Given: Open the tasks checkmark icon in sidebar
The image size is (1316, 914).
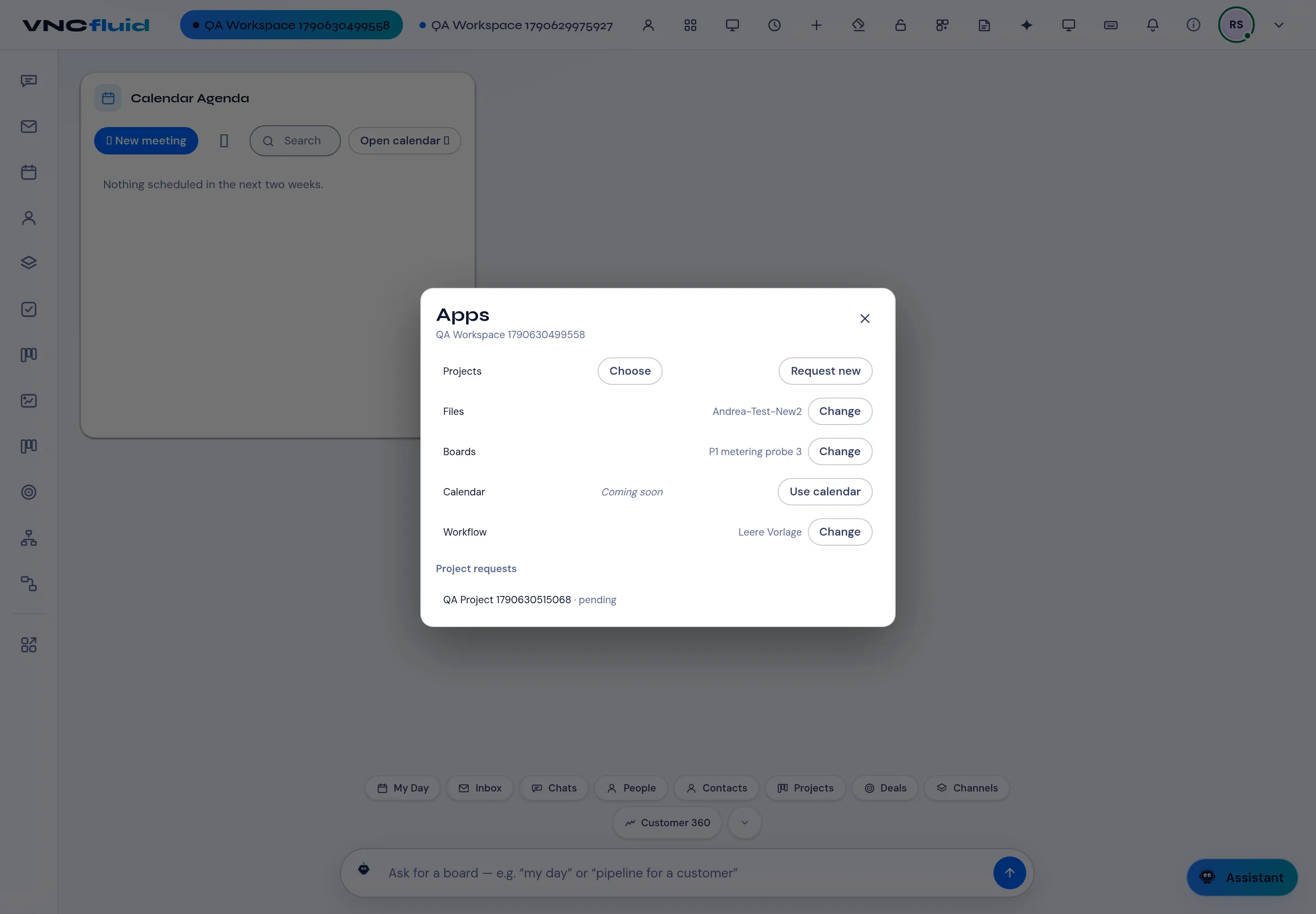Looking at the screenshot, I should pos(29,309).
